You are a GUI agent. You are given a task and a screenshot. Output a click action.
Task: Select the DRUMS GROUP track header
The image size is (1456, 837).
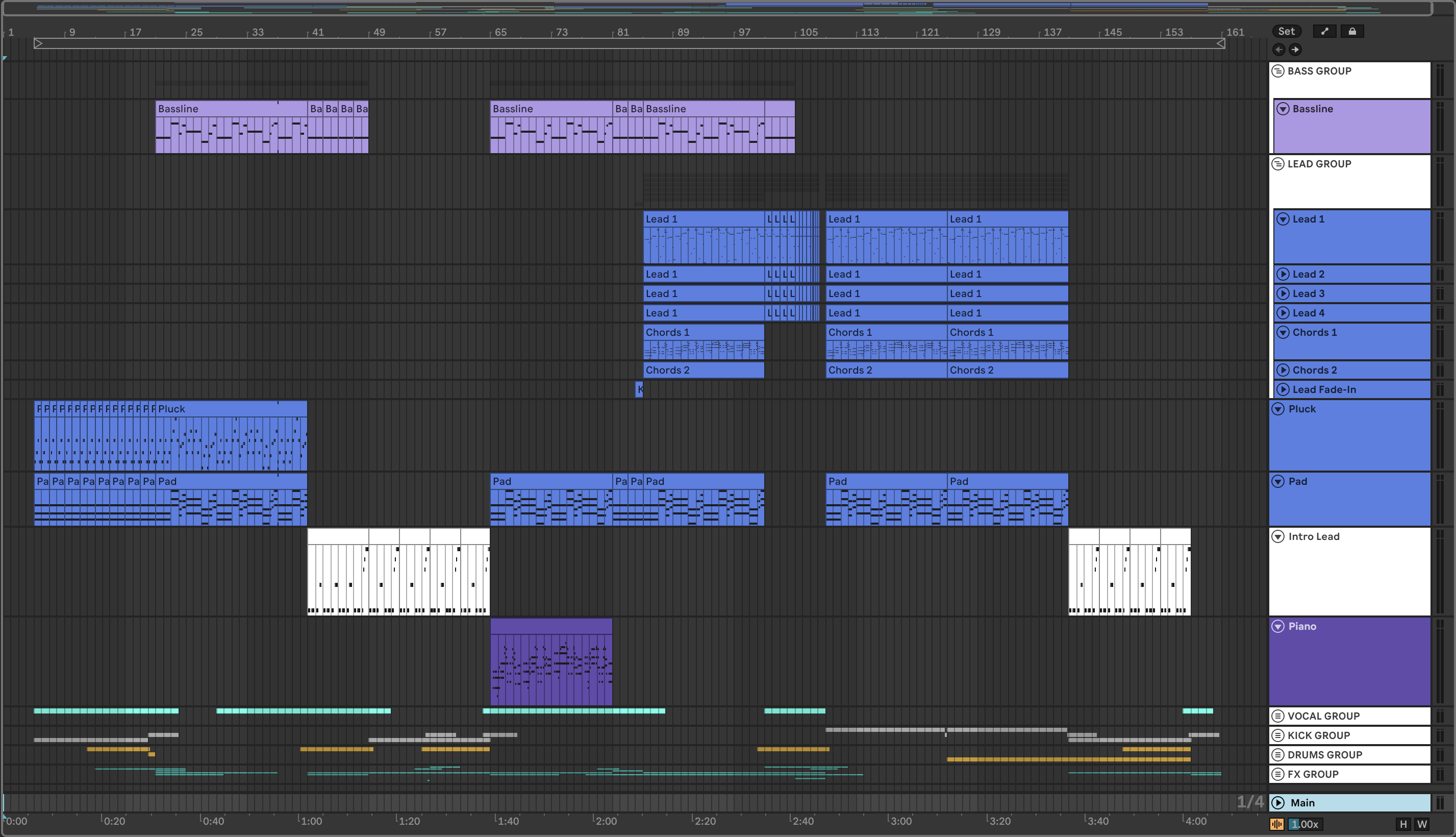tap(1350, 755)
